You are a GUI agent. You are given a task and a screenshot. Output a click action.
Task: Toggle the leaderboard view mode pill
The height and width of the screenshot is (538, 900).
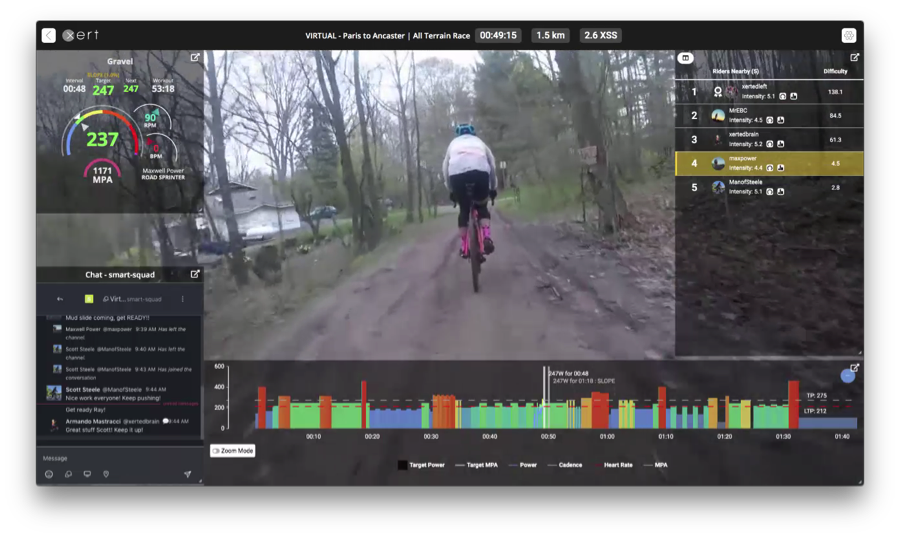(x=686, y=58)
